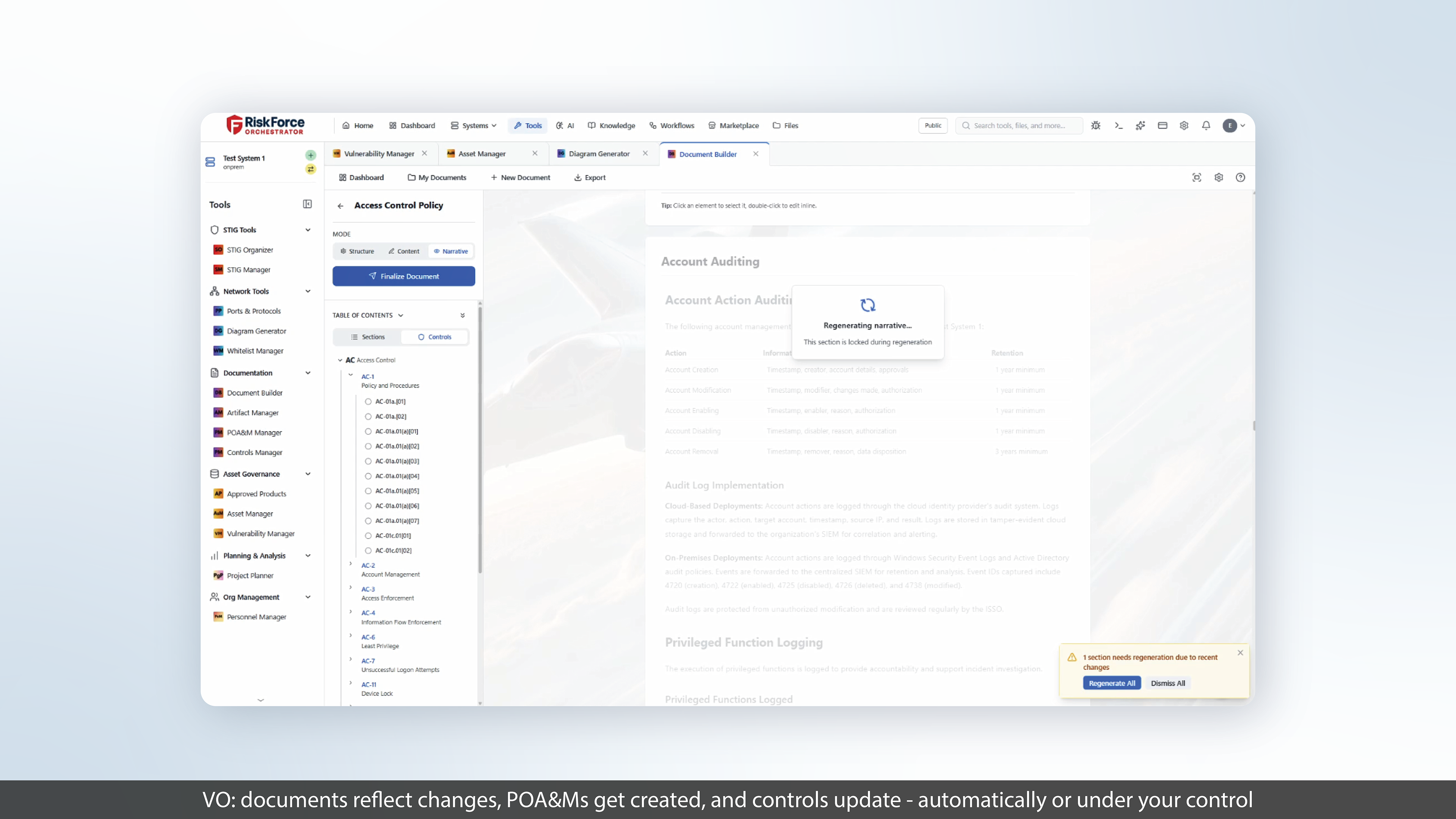The width and height of the screenshot is (1456, 819).
Task: Click the search tools and files field
Action: click(x=1019, y=126)
